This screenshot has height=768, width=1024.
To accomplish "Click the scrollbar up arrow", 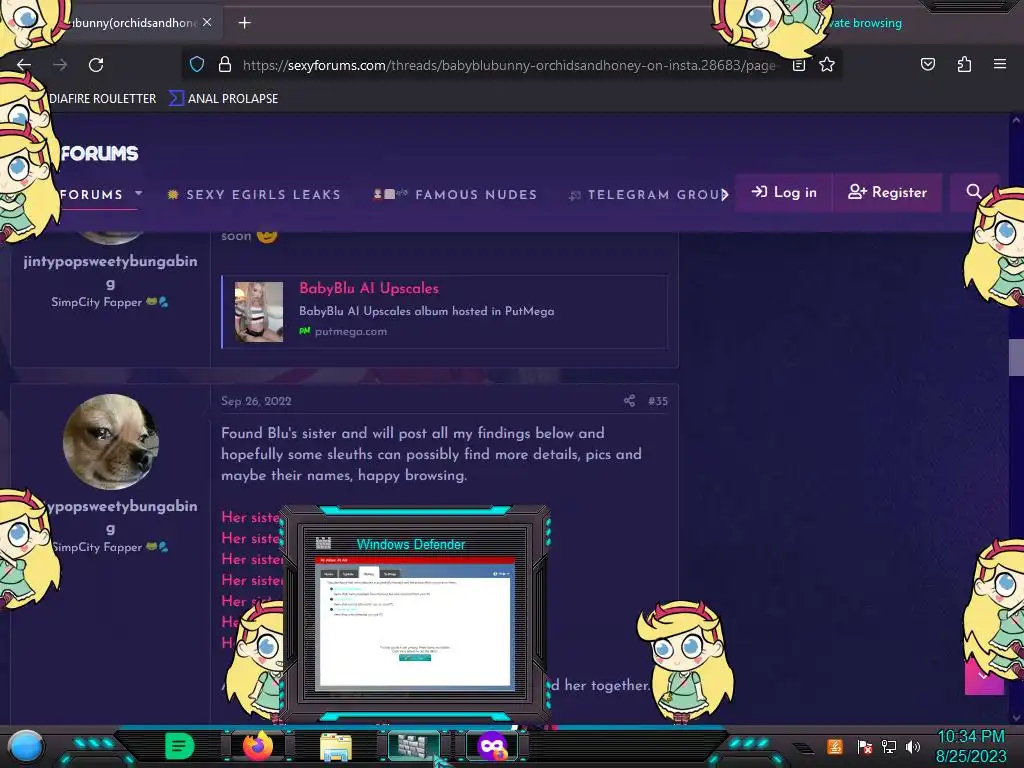I will pyautogui.click(x=1016, y=121).
